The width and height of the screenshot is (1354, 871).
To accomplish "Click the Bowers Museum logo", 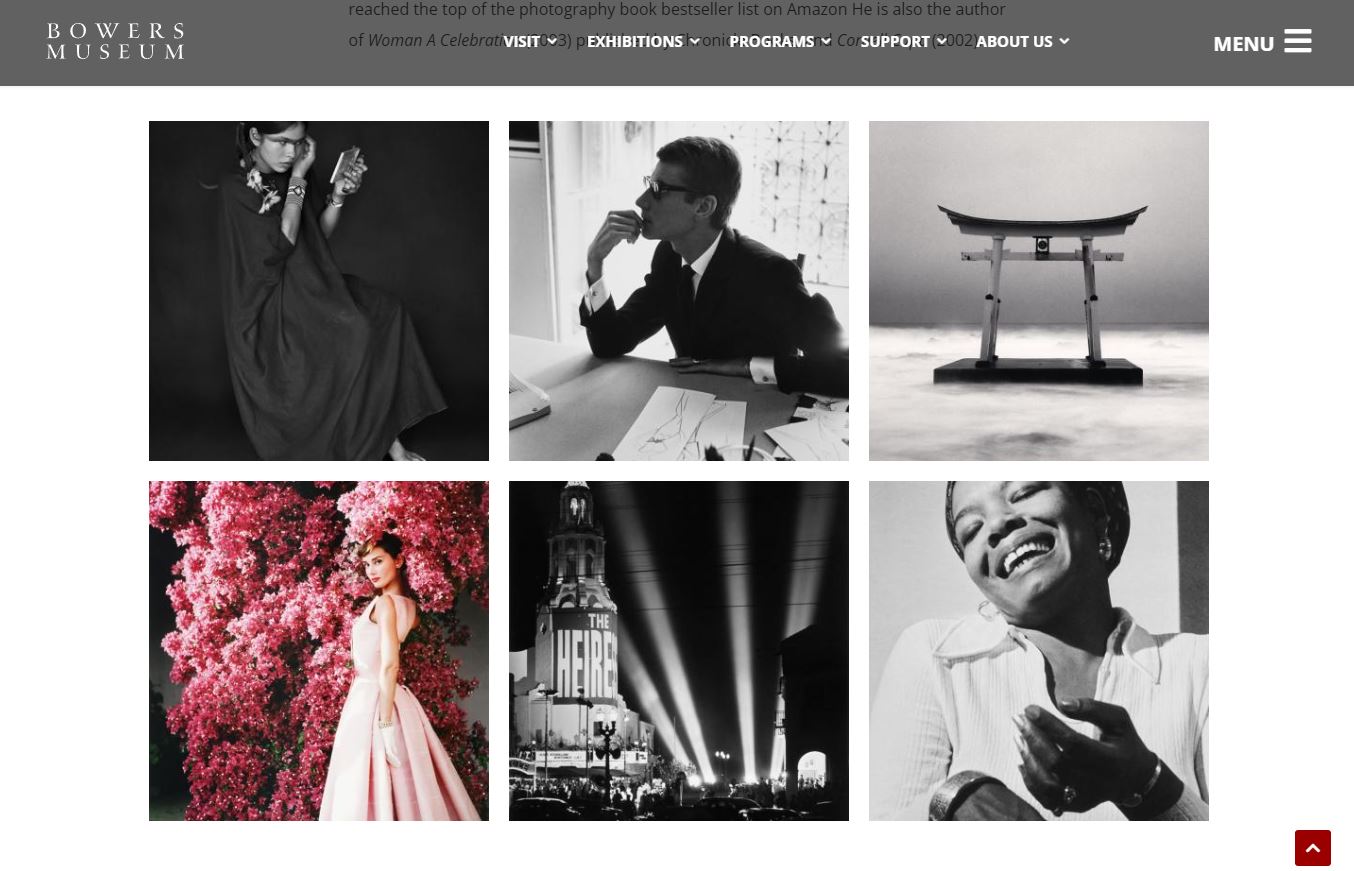I will (x=115, y=42).
